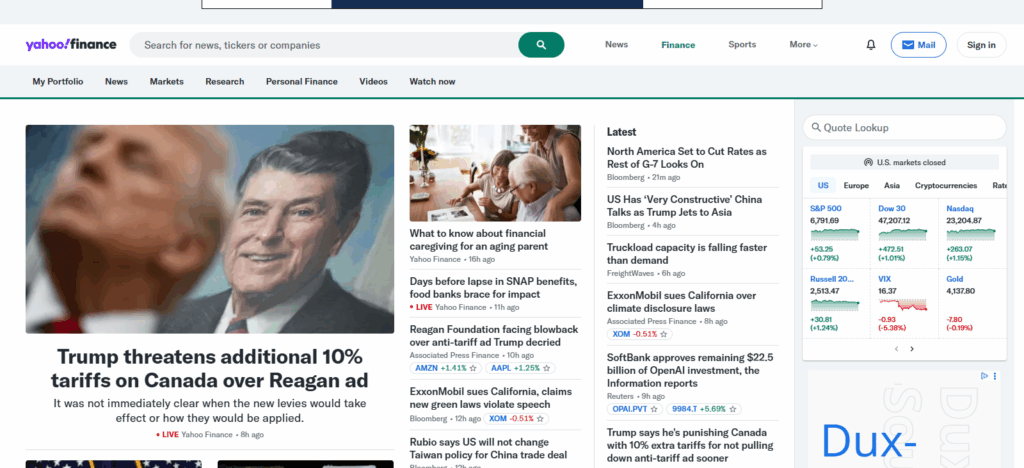Star XOM under Latest ExxonMobil story
The width and height of the screenshot is (1024, 468).
click(664, 334)
